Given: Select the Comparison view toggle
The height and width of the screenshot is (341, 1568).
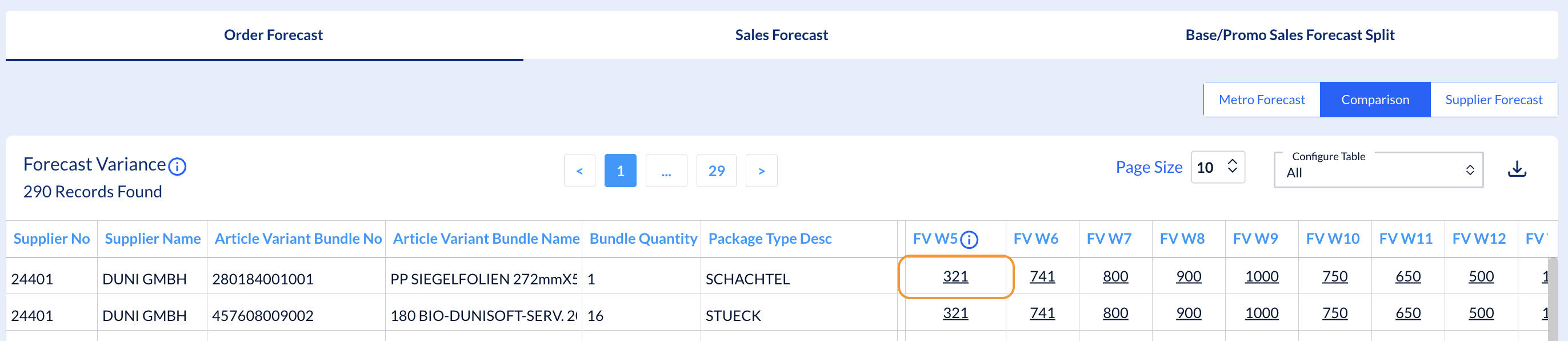Looking at the screenshot, I should point(1374,100).
